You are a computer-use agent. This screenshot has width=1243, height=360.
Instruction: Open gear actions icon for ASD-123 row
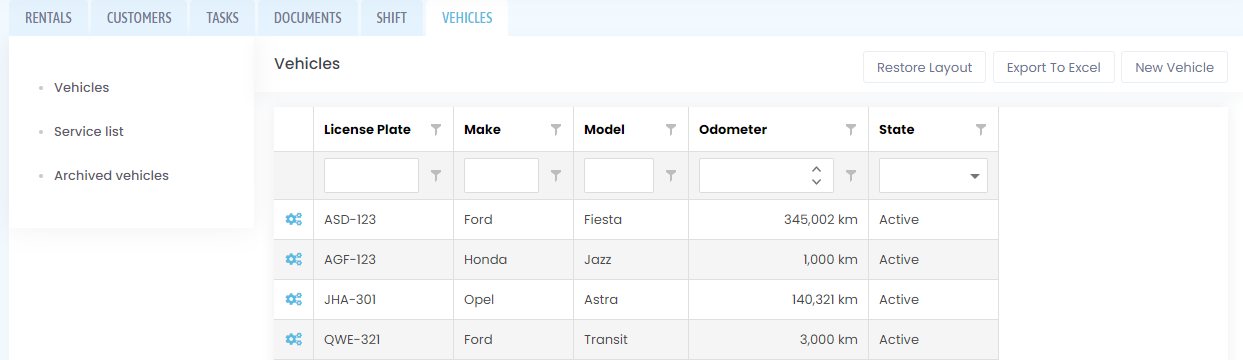[293, 219]
